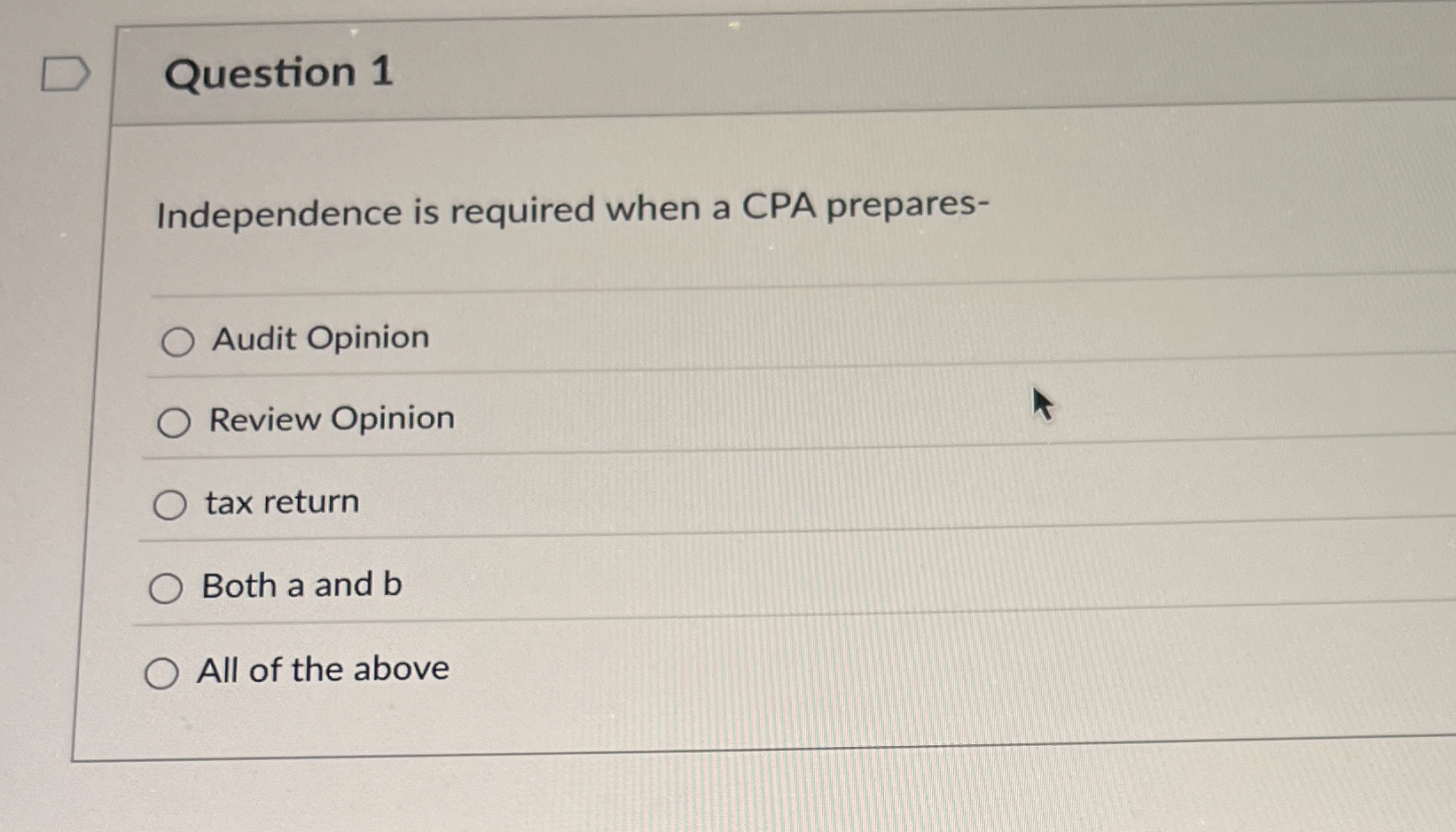Click the Both a and b answer label
Viewport: 1456px width, 832px height.
[x=302, y=584]
